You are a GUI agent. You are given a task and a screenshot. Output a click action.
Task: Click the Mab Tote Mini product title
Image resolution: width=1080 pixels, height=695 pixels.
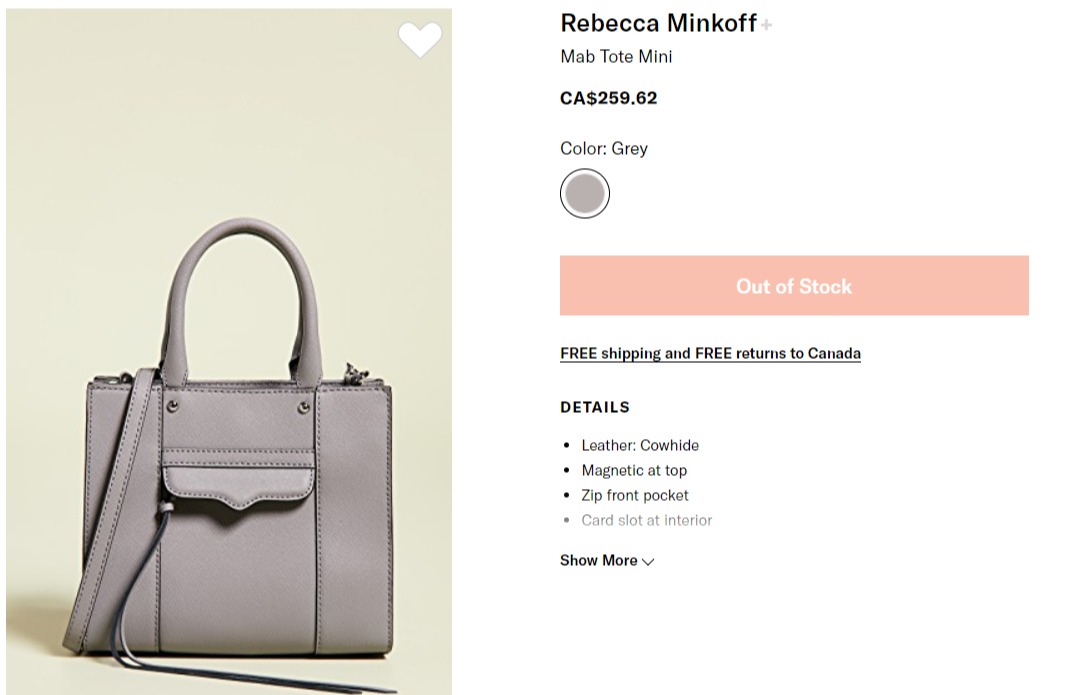pos(616,57)
